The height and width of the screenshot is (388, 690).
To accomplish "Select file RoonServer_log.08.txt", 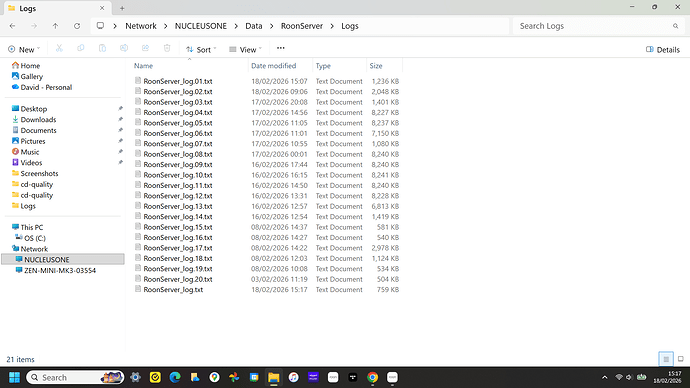I will (x=178, y=154).
